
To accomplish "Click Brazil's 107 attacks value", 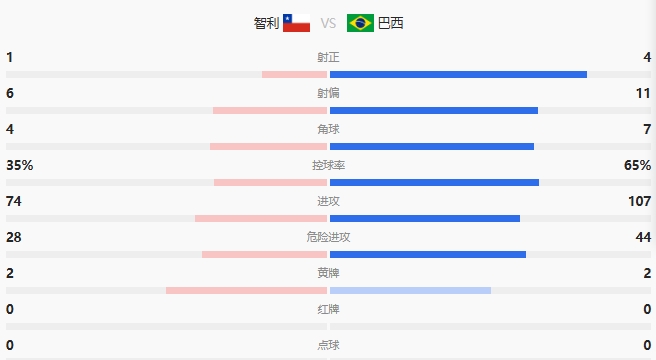I will click(639, 201).
